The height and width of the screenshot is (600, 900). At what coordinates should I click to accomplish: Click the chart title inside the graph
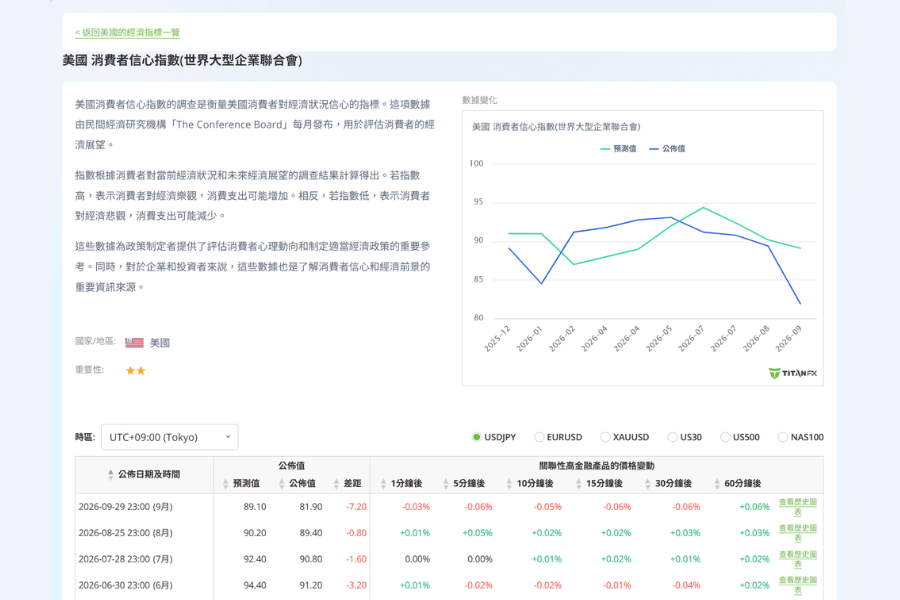pos(556,127)
